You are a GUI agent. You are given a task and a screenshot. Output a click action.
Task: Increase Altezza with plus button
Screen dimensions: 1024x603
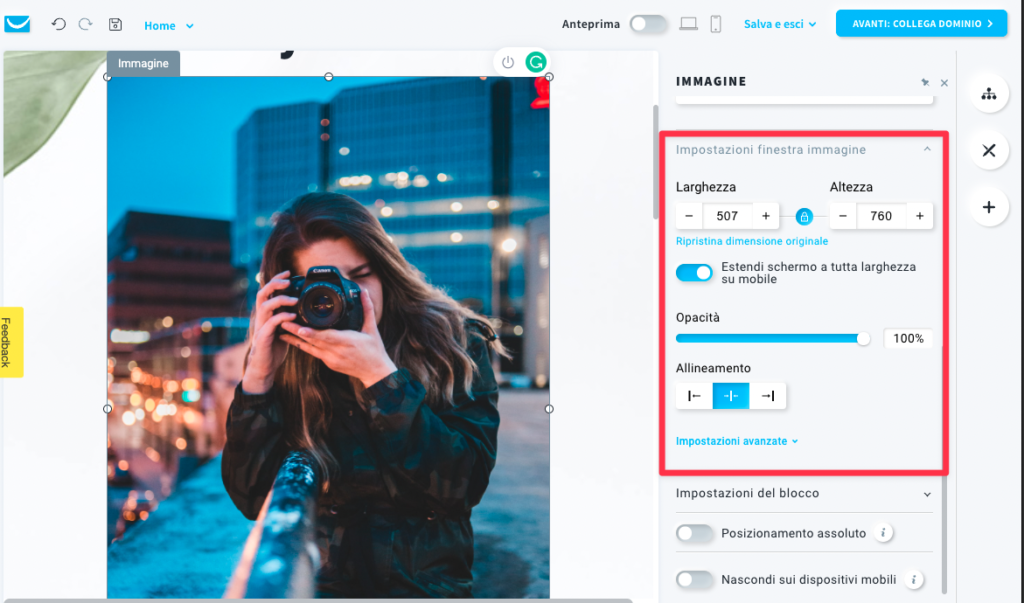pos(920,216)
